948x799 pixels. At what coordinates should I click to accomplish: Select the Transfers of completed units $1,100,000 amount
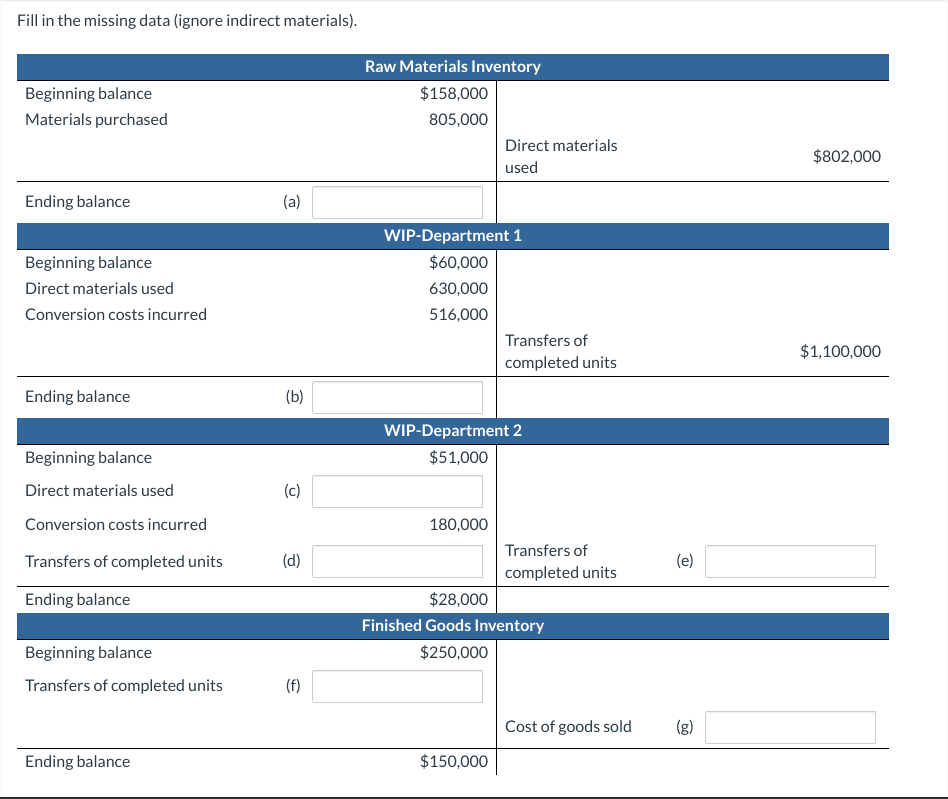840,351
